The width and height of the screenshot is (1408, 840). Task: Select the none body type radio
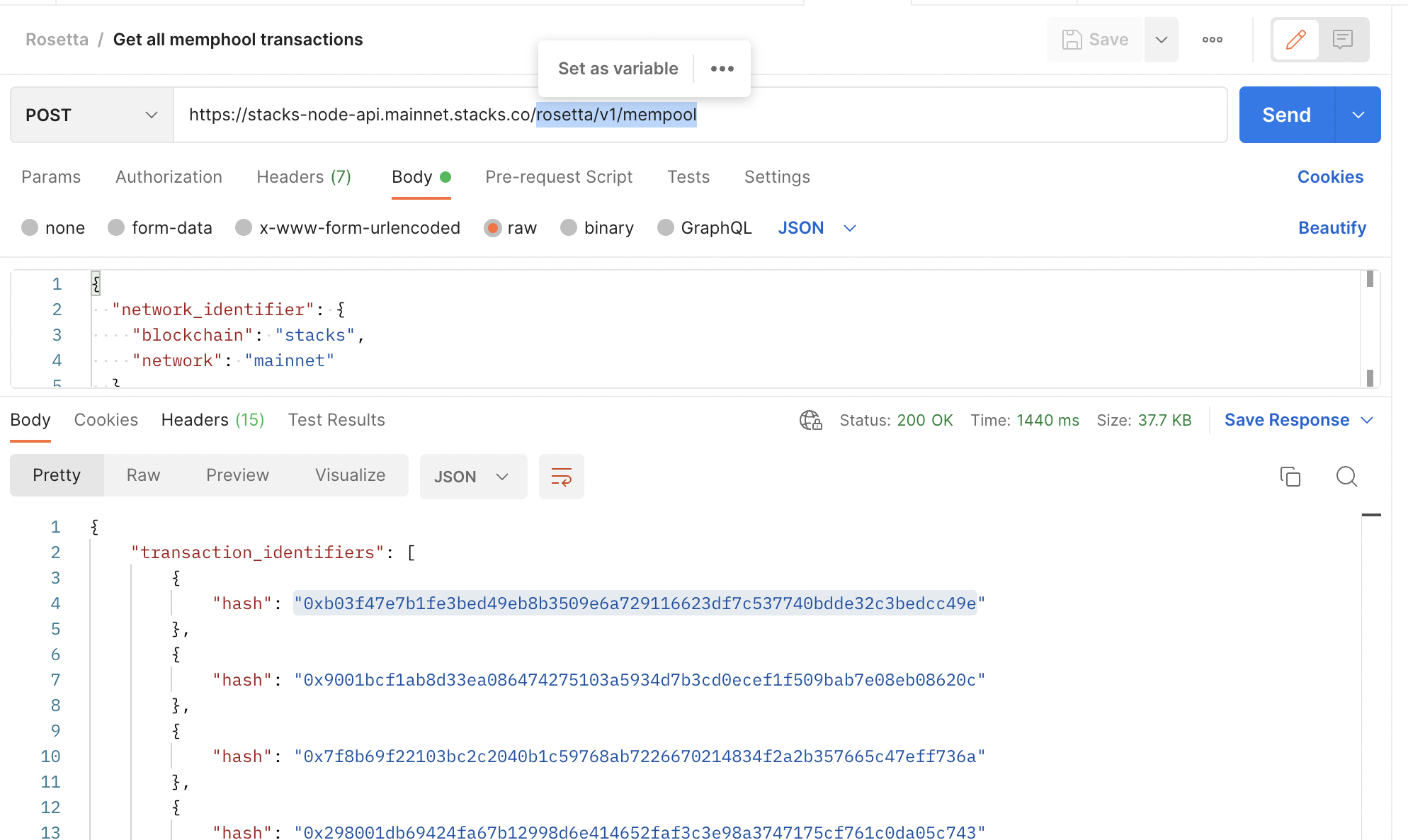30,227
